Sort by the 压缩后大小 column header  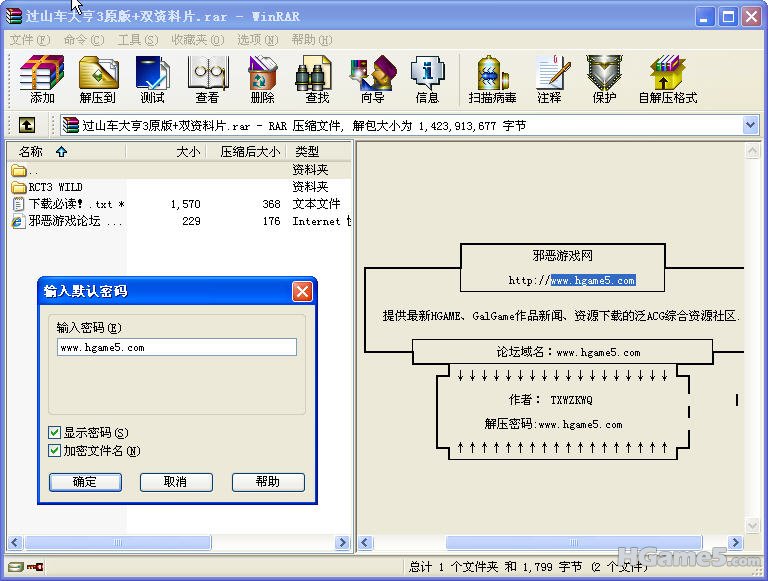coord(246,151)
